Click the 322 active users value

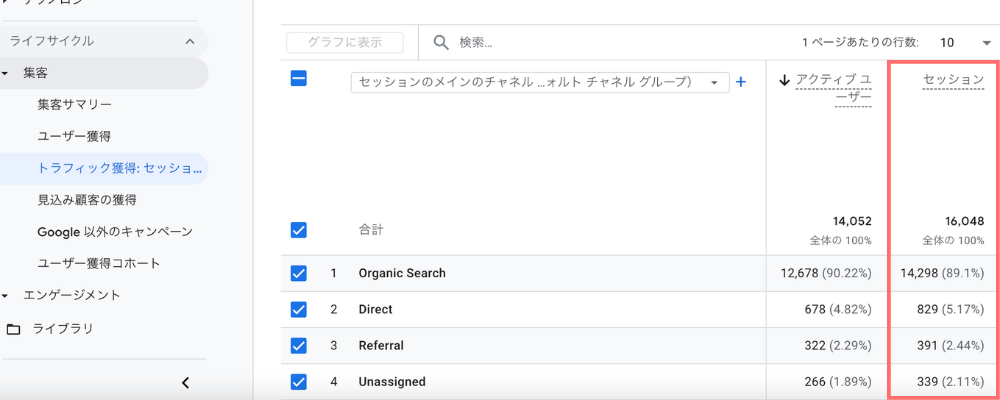point(814,346)
